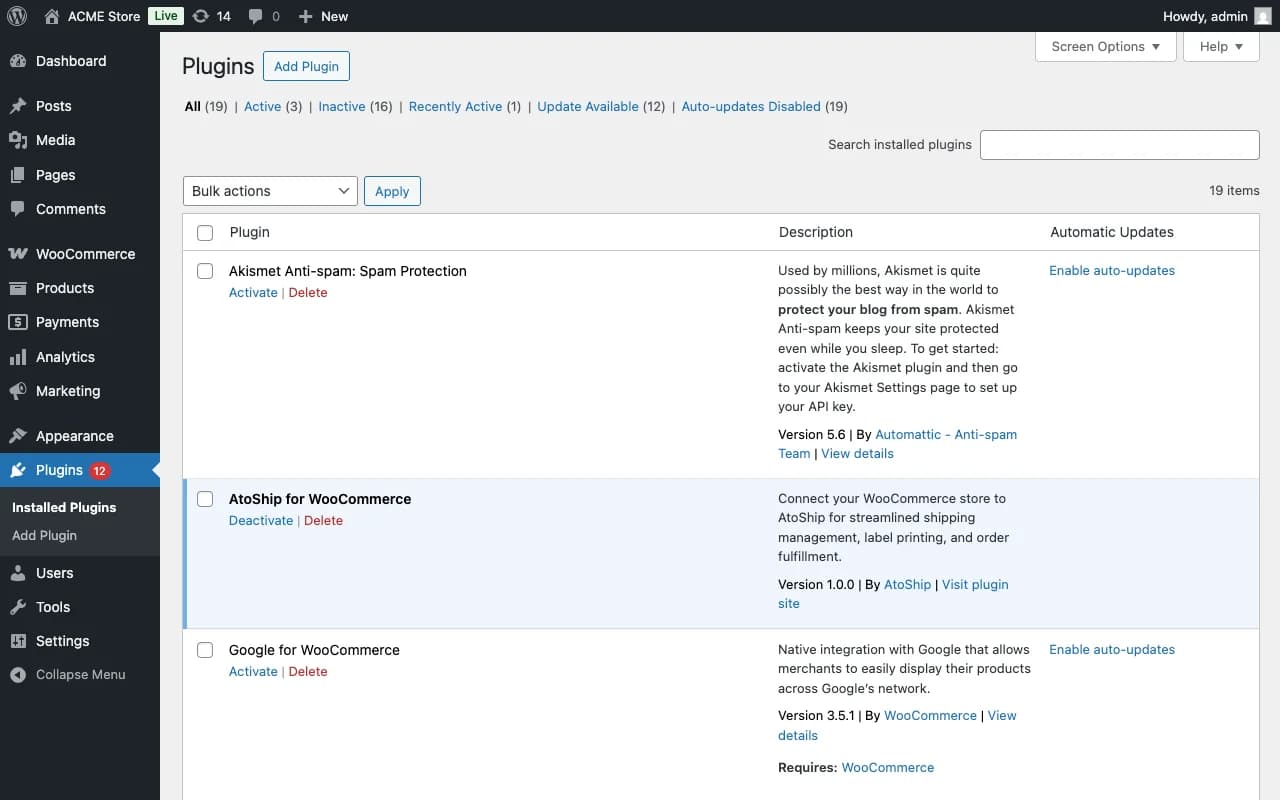
Task: Open the WooCommerce author link under Google plugin
Action: coord(930,715)
